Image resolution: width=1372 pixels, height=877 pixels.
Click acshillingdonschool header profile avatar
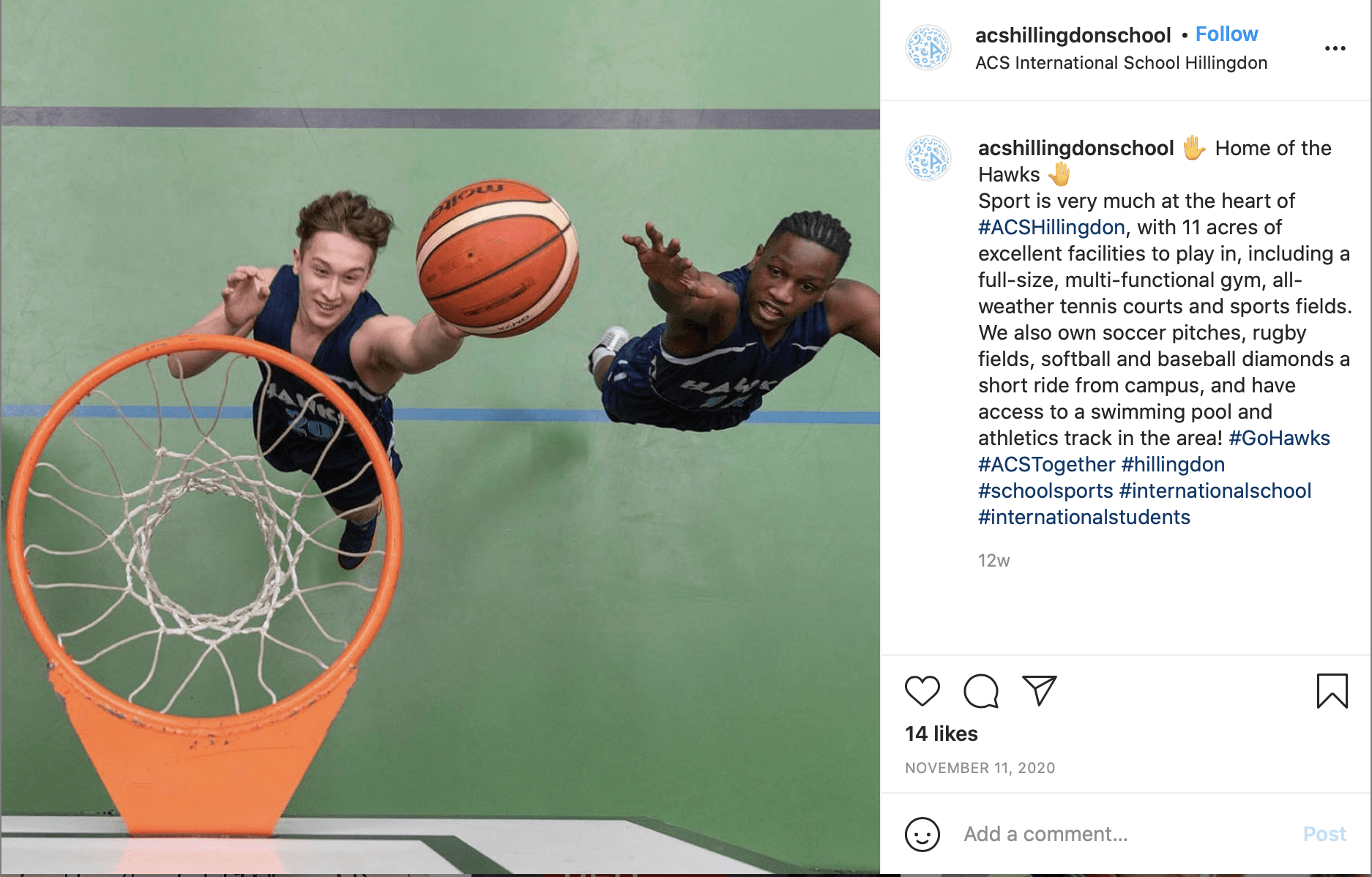pos(928,48)
